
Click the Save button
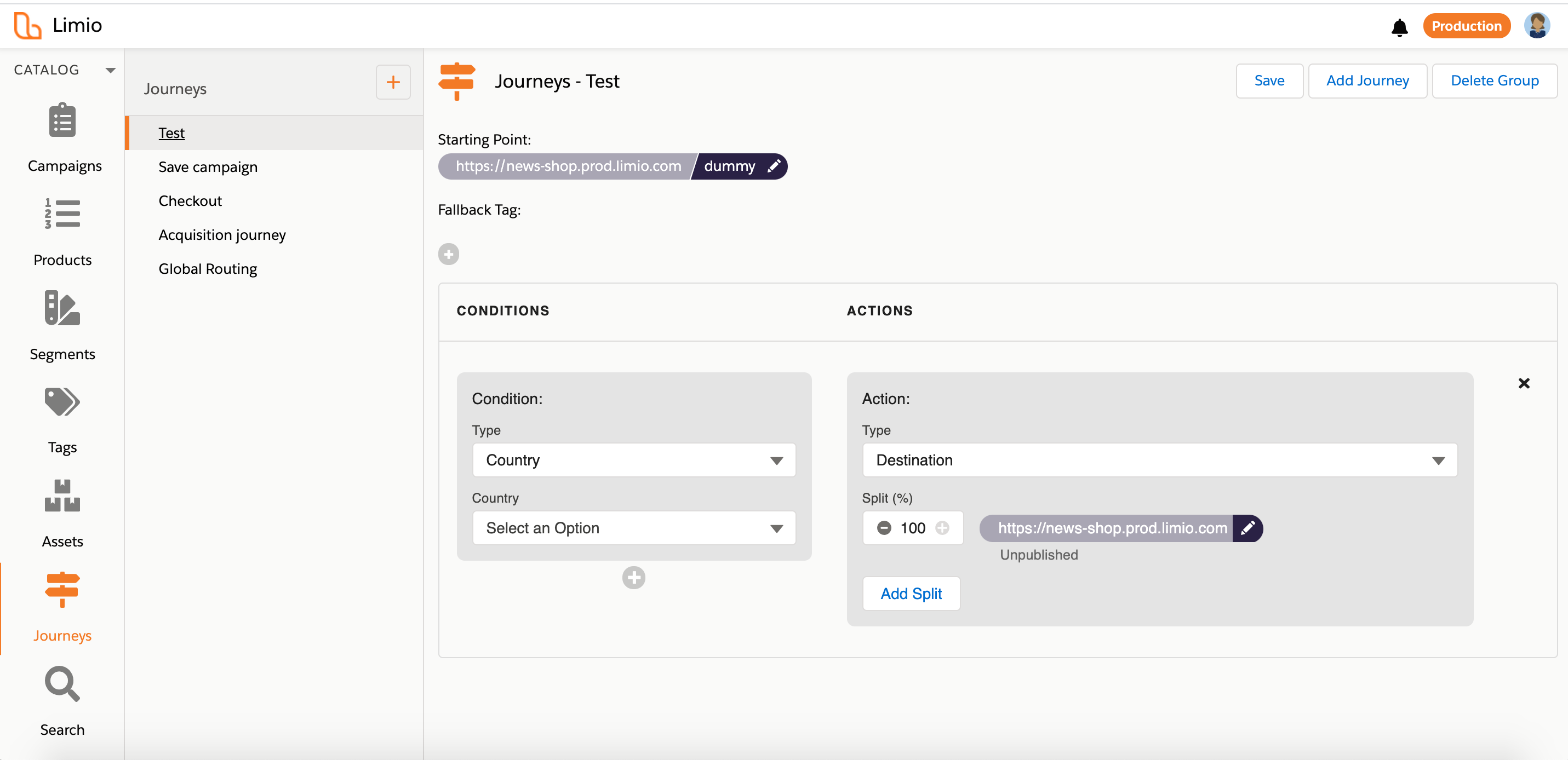1269,81
